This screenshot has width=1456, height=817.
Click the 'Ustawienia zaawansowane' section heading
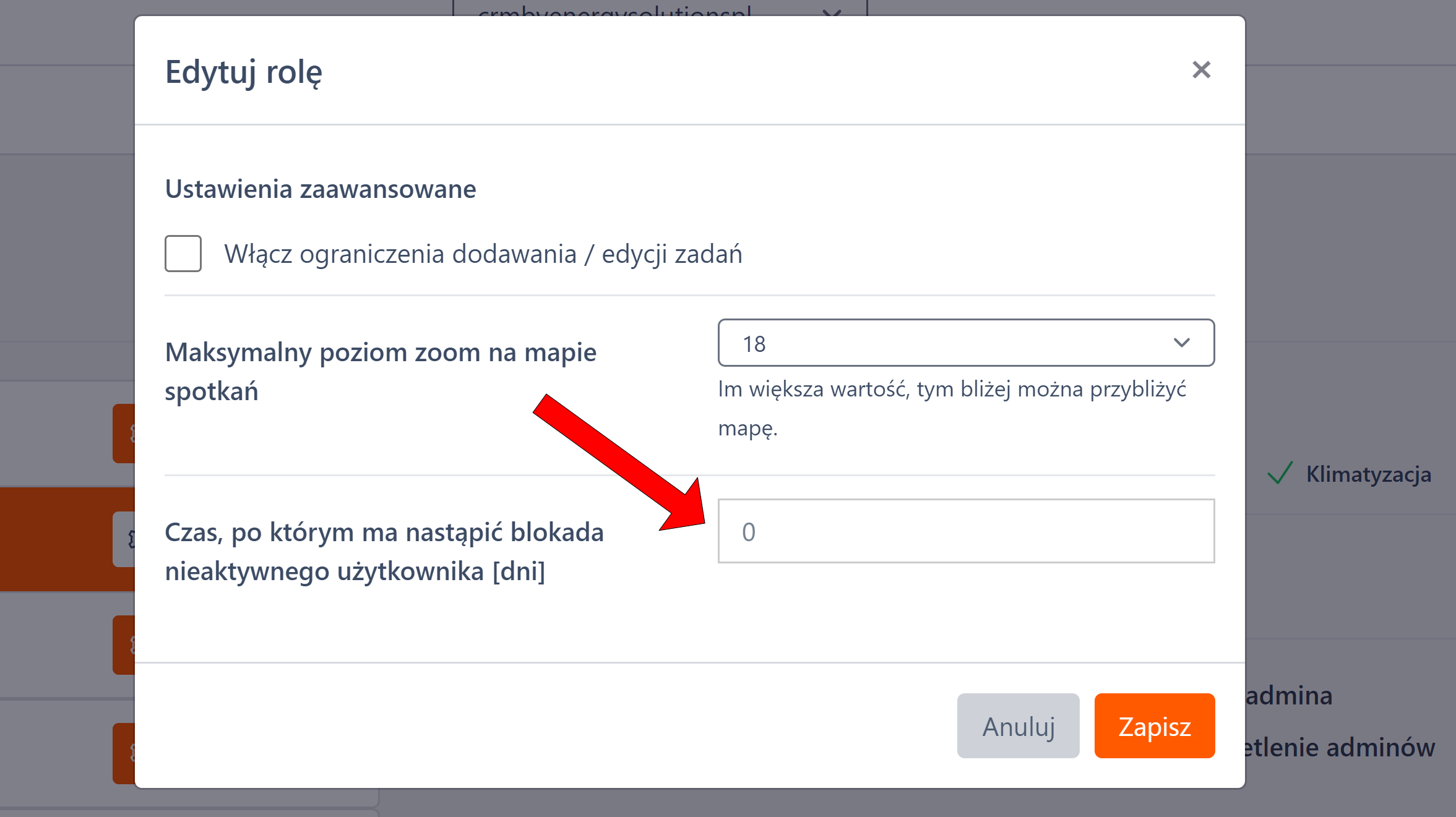tap(321, 189)
